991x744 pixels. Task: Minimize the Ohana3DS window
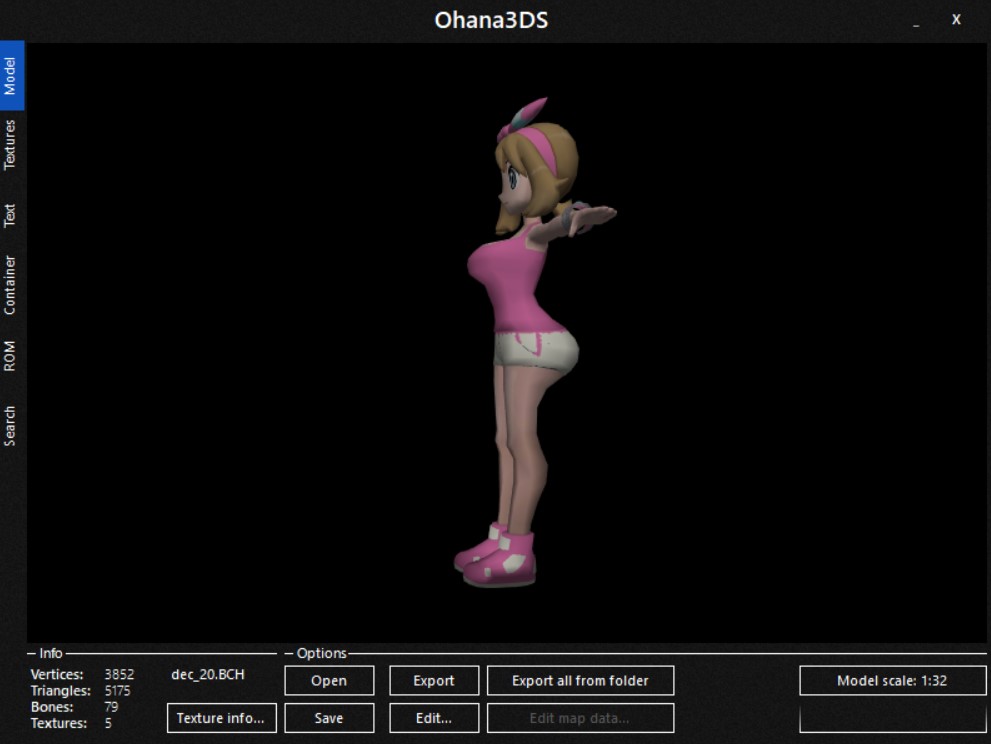point(916,21)
